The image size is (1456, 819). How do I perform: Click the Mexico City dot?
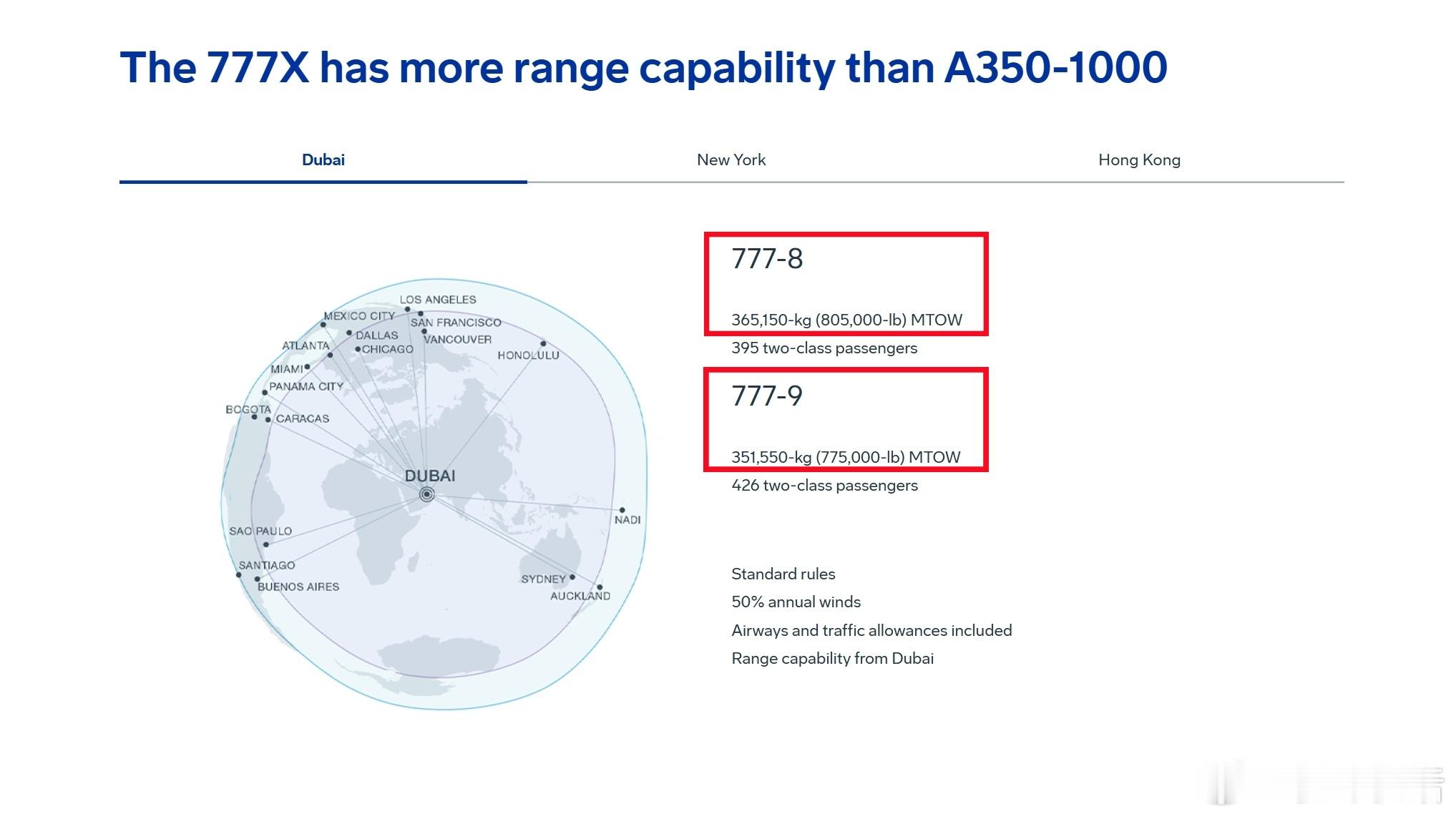tap(323, 325)
